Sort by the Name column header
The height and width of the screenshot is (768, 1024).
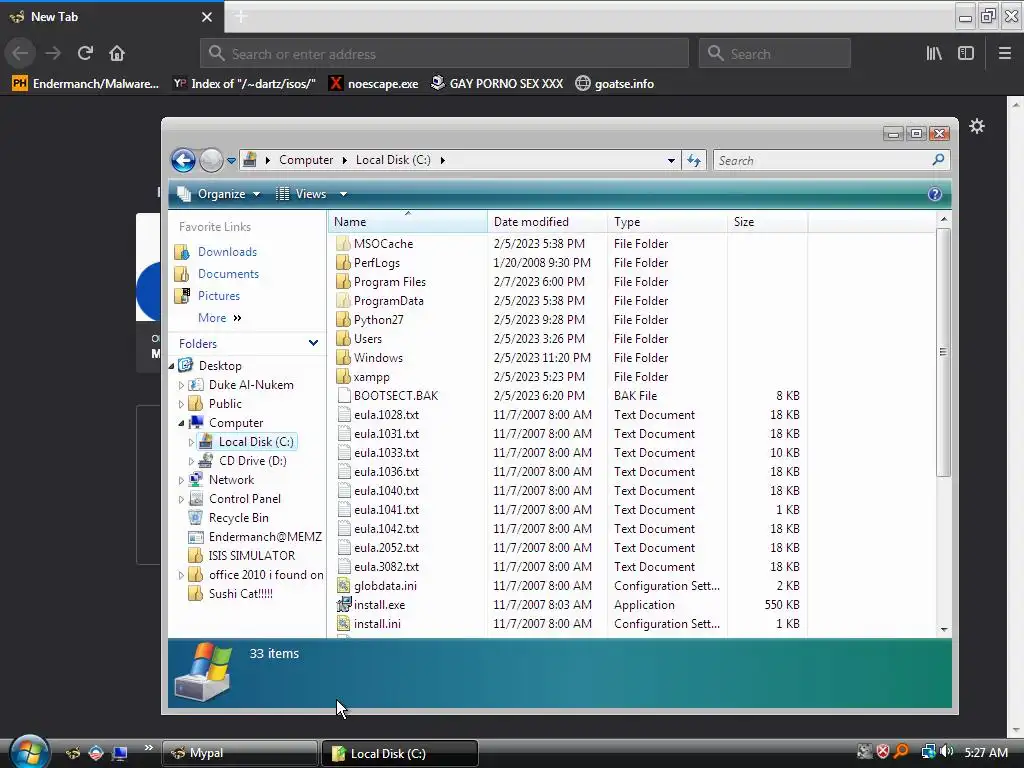tap(408, 222)
